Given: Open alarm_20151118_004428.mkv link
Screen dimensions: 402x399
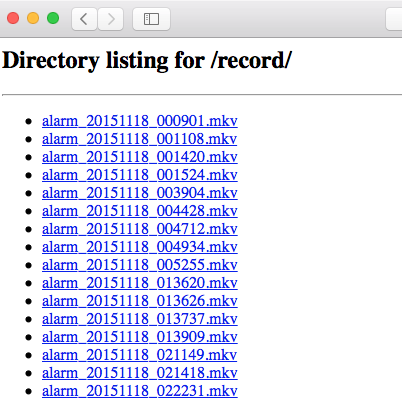Looking at the screenshot, I should pos(140,211).
